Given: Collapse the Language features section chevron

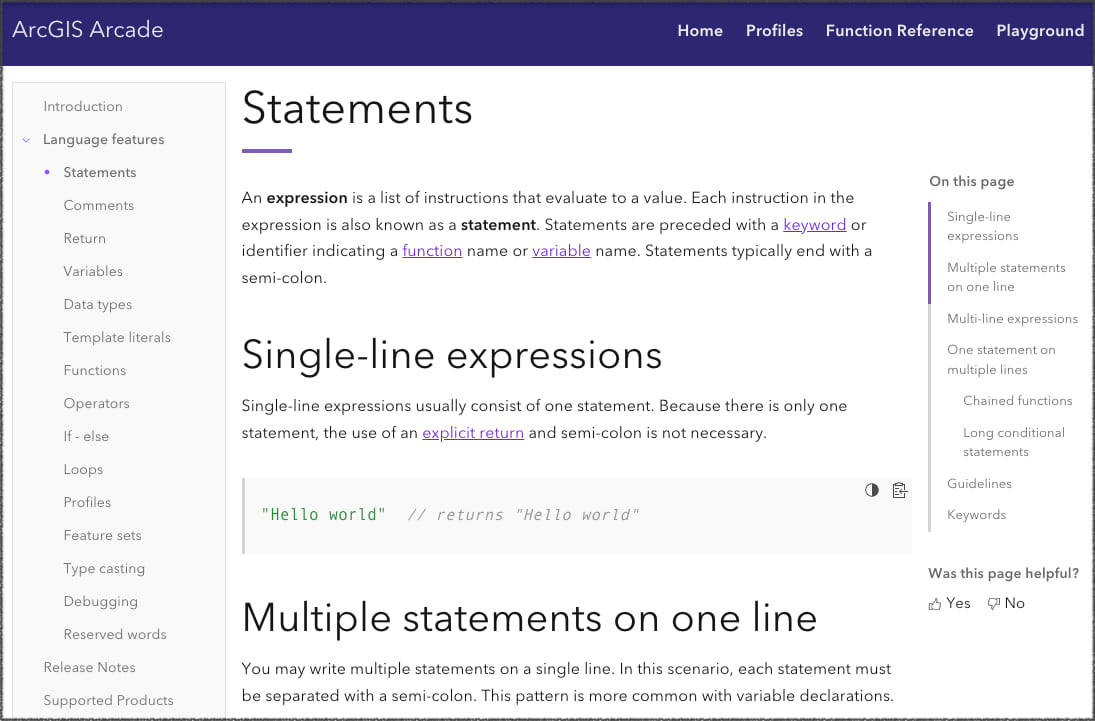Looking at the screenshot, I should 26,140.
